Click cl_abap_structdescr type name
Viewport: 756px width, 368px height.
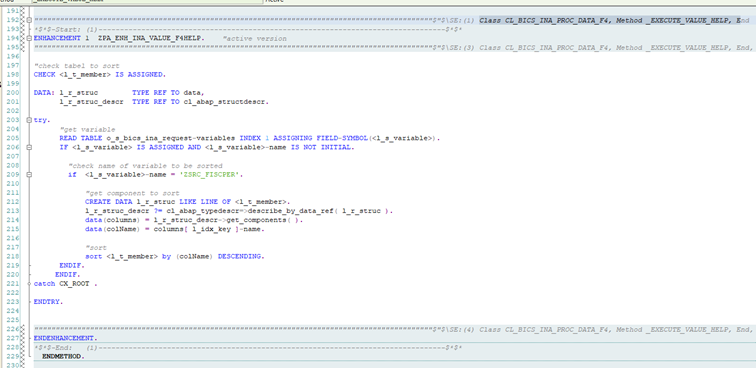226,102
